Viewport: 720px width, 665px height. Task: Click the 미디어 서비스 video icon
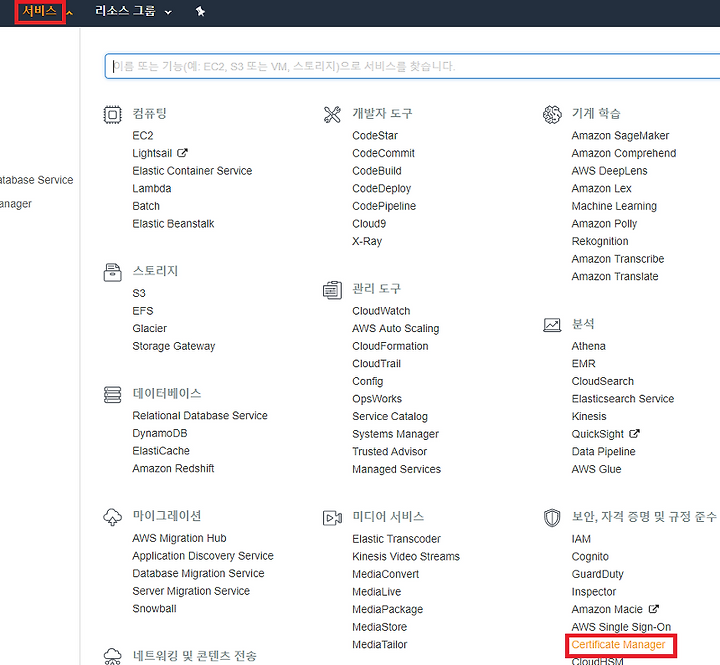(332, 518)
